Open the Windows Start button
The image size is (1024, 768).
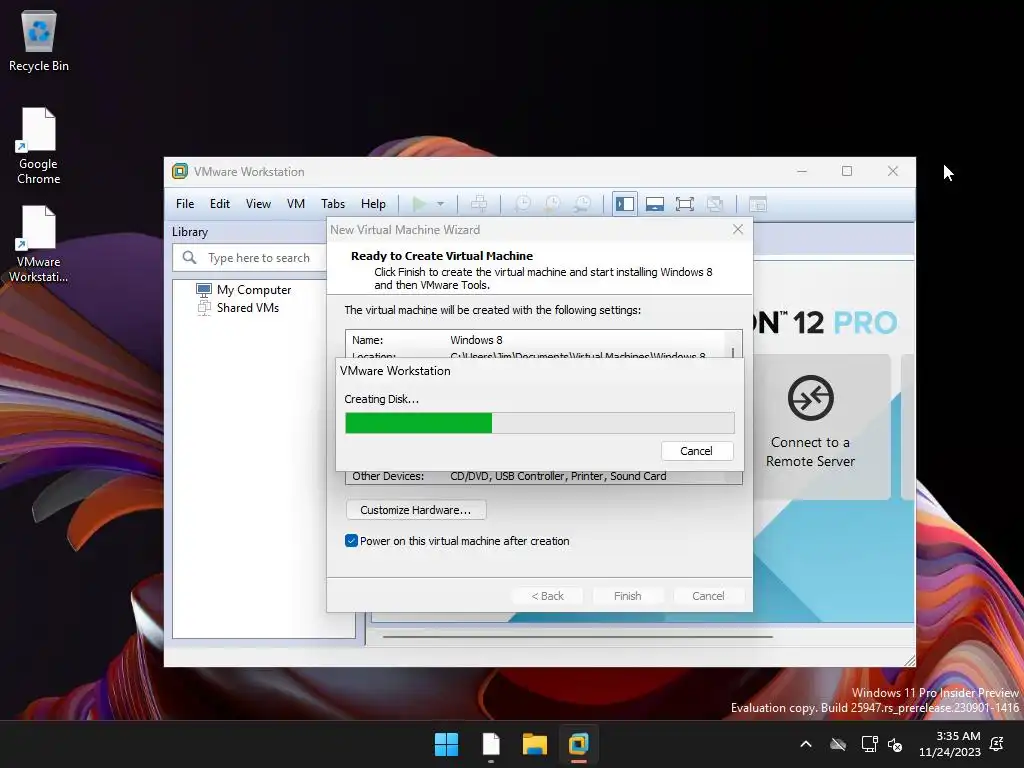tap(447, 744)
